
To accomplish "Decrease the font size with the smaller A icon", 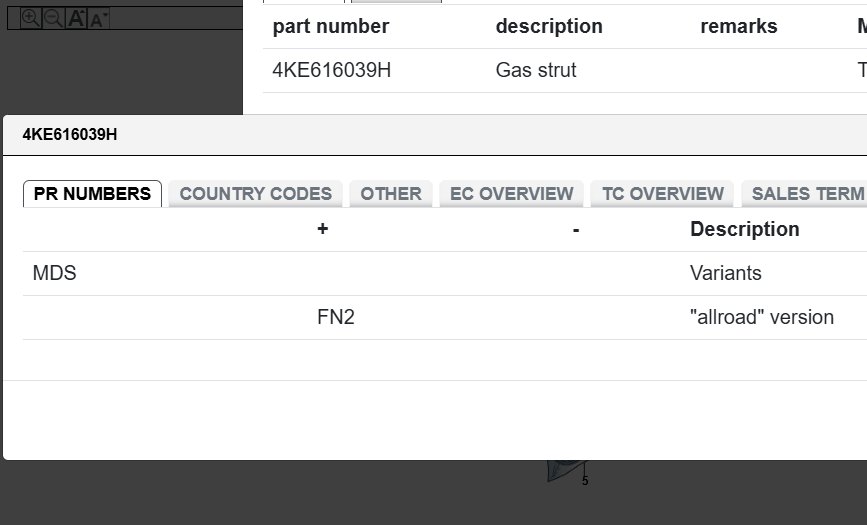I will (98, 18).
